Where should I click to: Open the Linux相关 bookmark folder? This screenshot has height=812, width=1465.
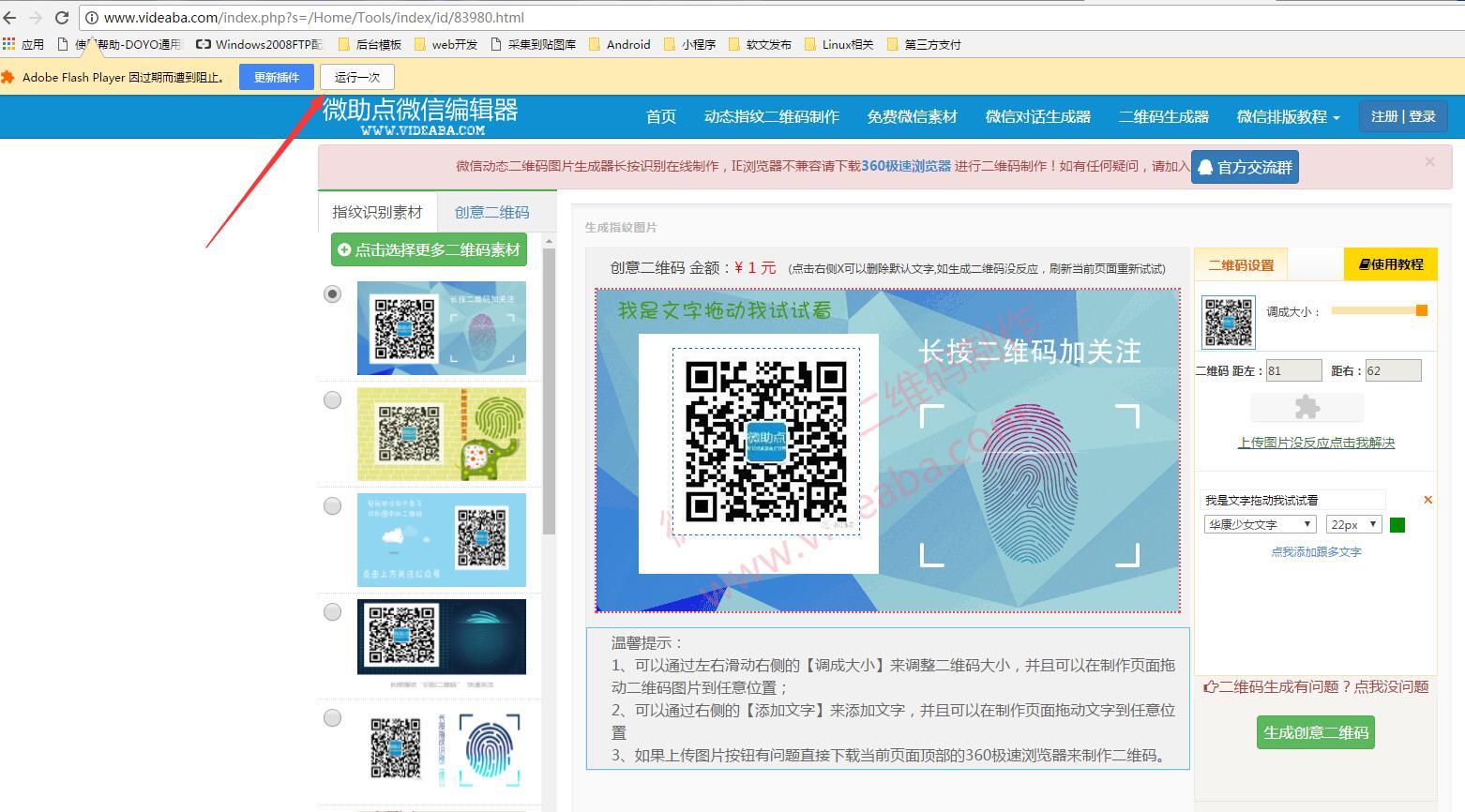(839, 44)
